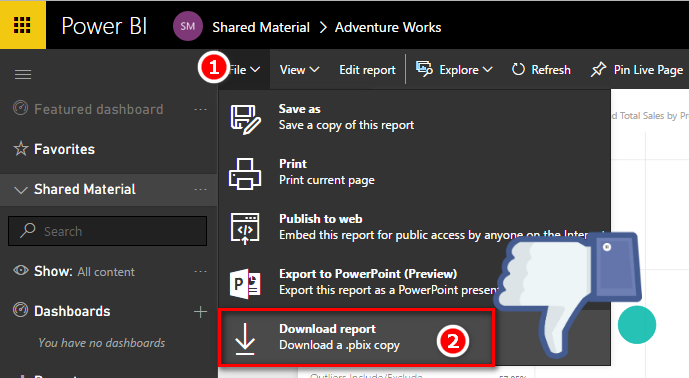Click the Show eye icon
The height and width of the screenshot is (378, 689).
tap(21, 270)
